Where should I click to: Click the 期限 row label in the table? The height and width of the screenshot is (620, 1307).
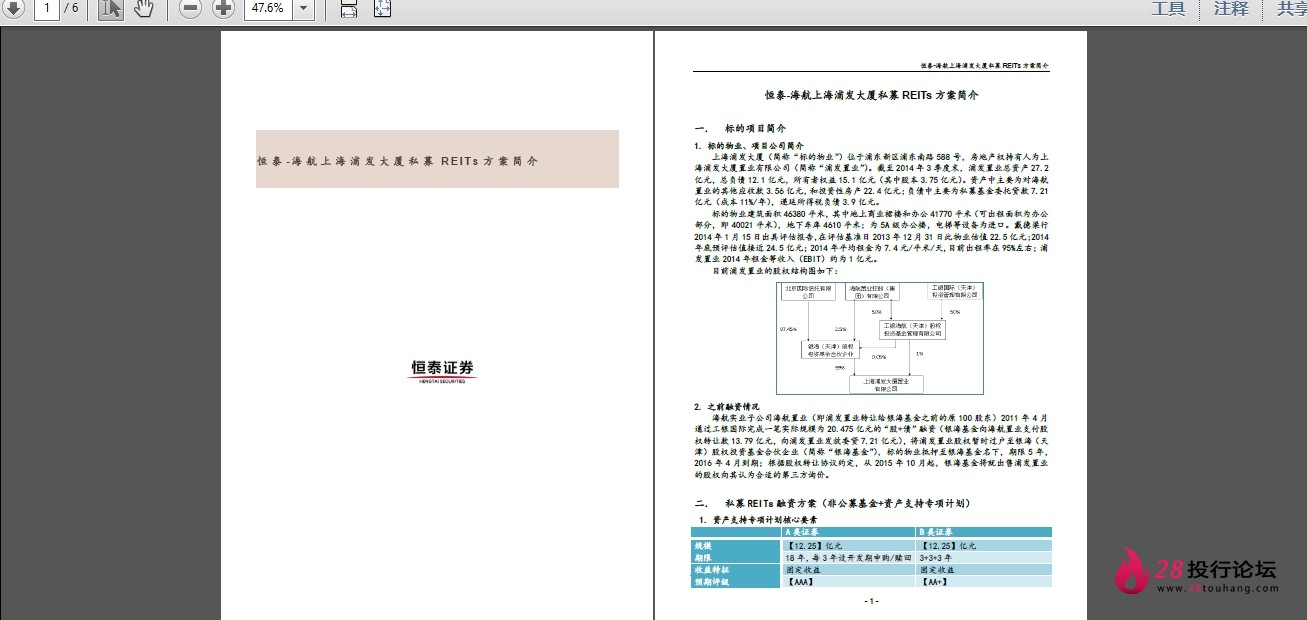click(x=736, y=558)
